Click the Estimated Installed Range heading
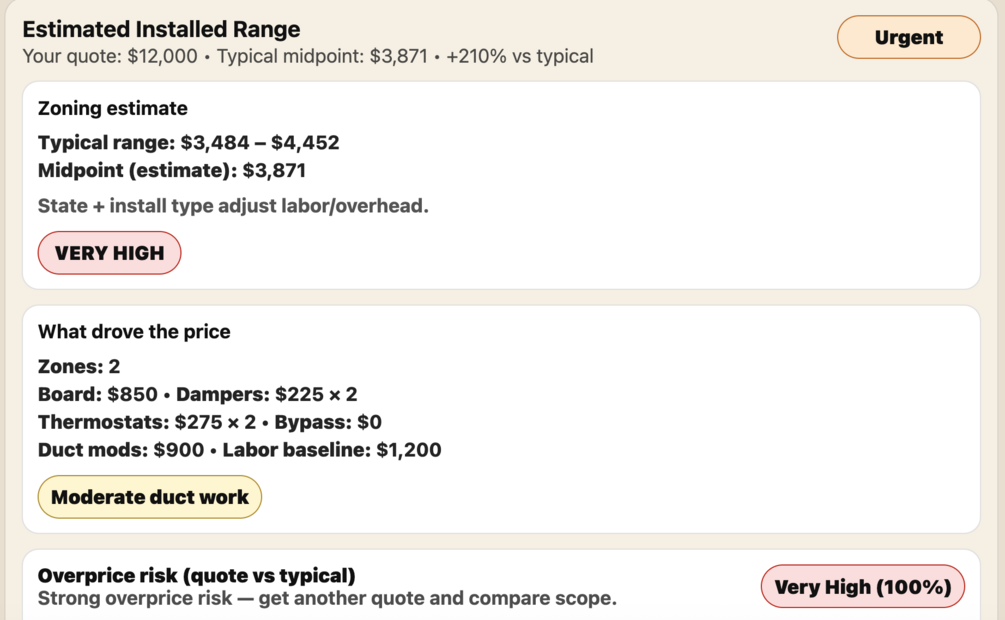This screenshot has width=1005, height=620. coord(161,29)
